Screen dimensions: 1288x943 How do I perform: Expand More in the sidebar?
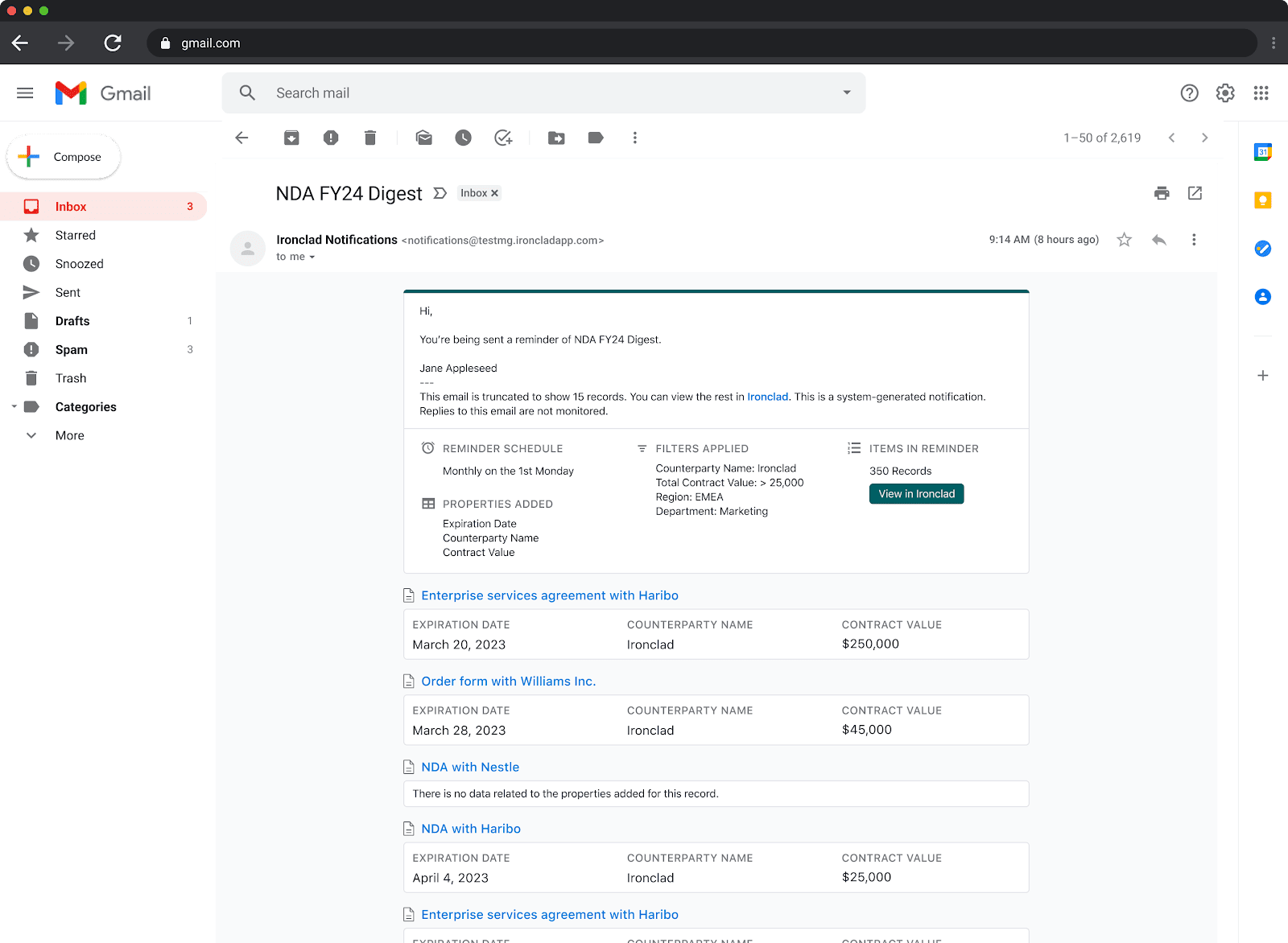70,435
